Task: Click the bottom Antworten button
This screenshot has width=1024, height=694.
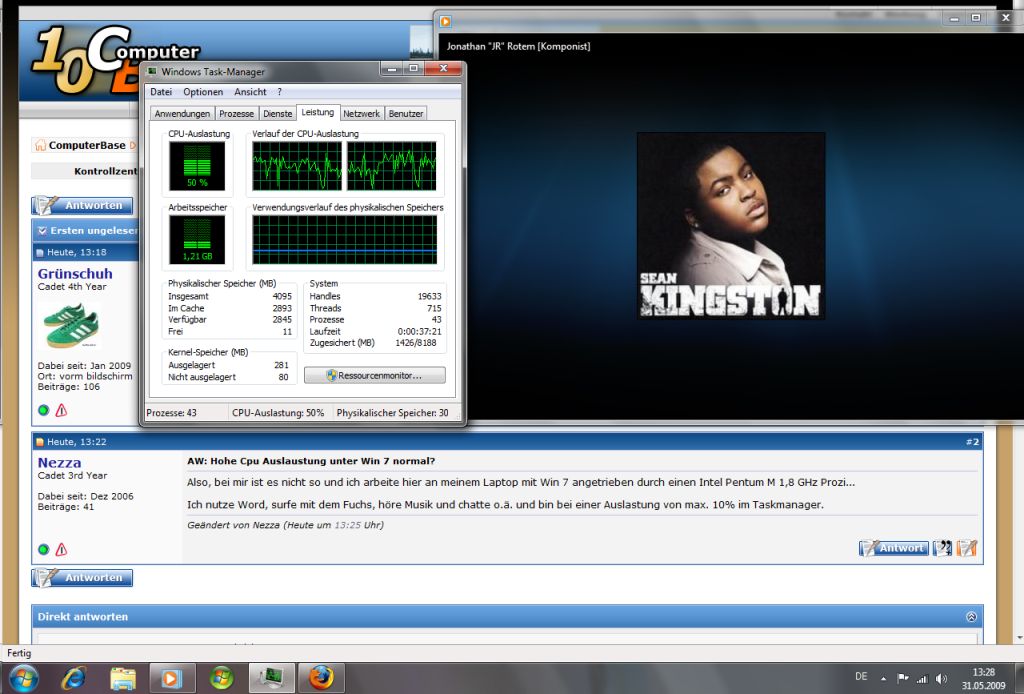Action: coord(82,578)
